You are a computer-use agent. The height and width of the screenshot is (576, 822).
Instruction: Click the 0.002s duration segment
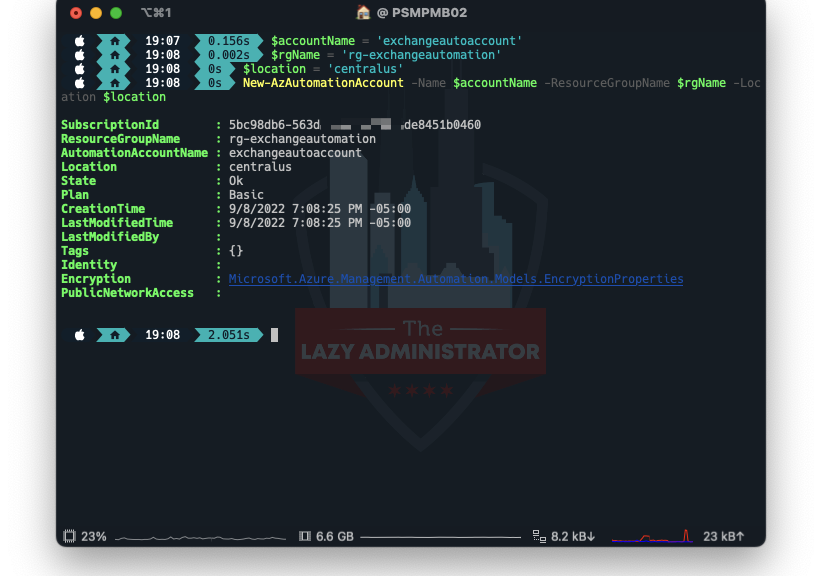pos(229,55)
